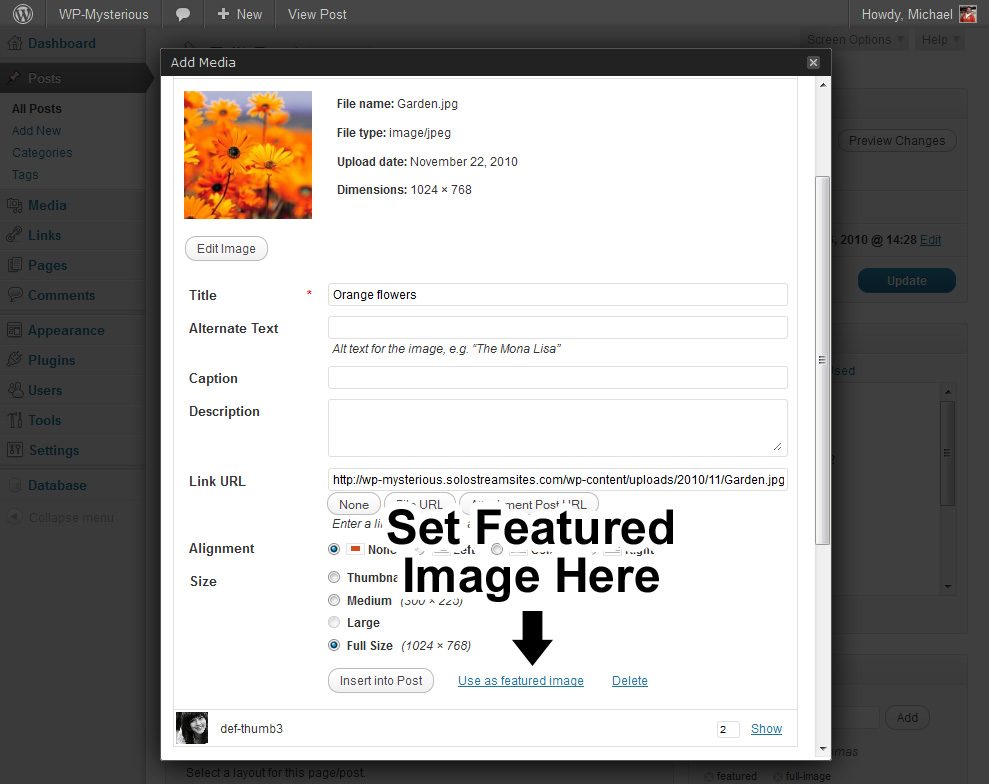The width and height of the screenshot is (989, 784).
Task: Click the Plugins plug icon in sidebar
Action: (x=15, y=360)
